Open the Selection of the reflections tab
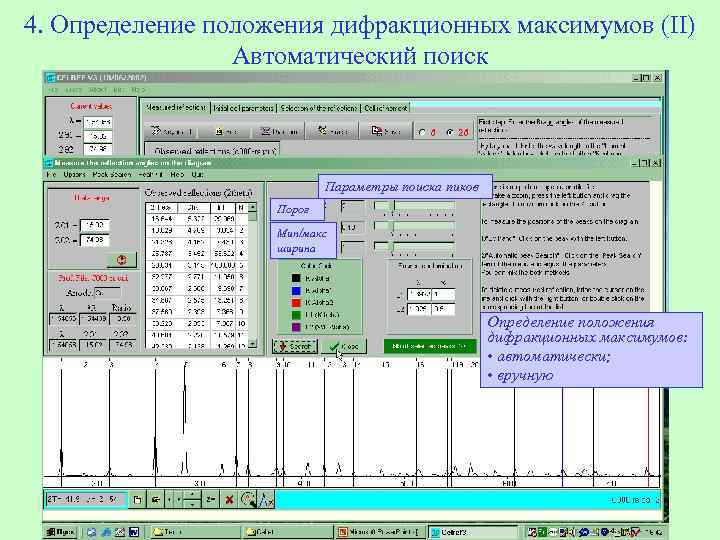720x540 pixels. click(319, 108)
